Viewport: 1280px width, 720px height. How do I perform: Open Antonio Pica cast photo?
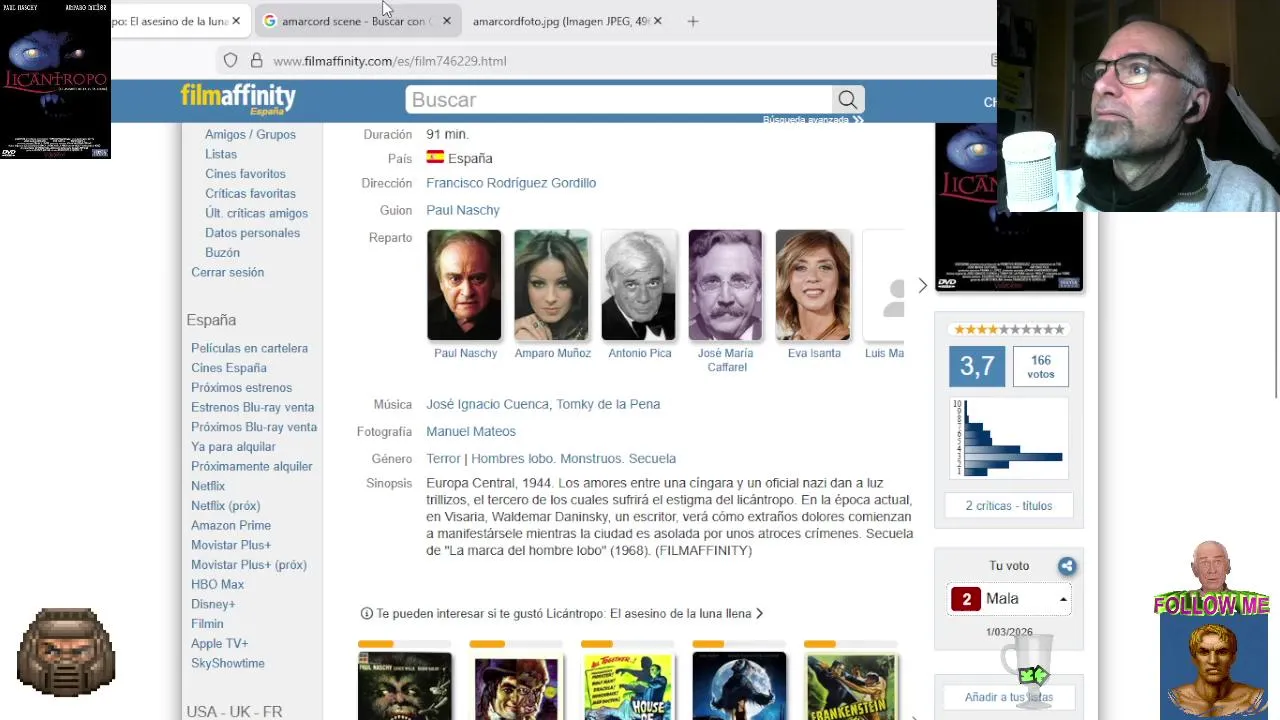(x=639, y=285)
